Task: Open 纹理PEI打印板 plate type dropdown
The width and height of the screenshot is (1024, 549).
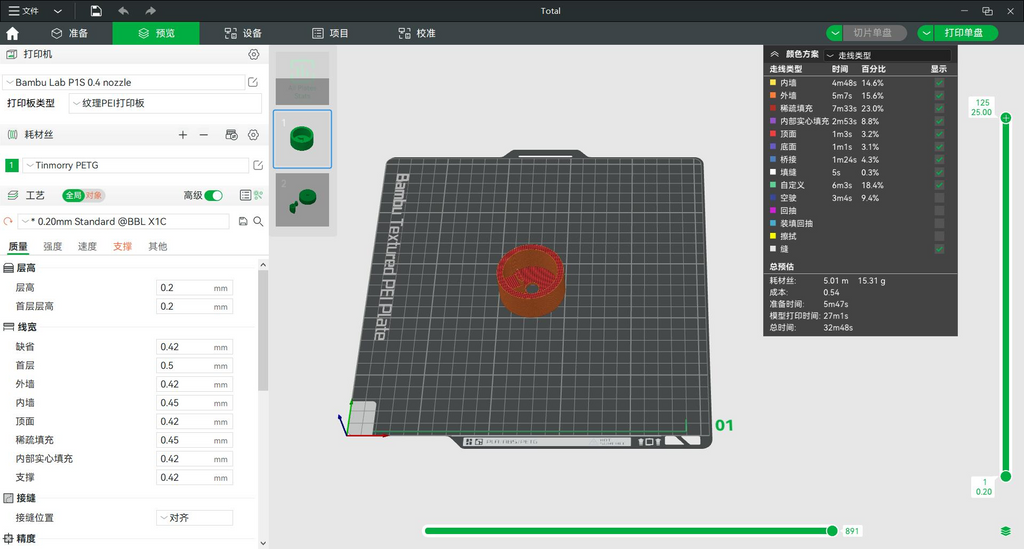Action: click(x=165, y=103)
